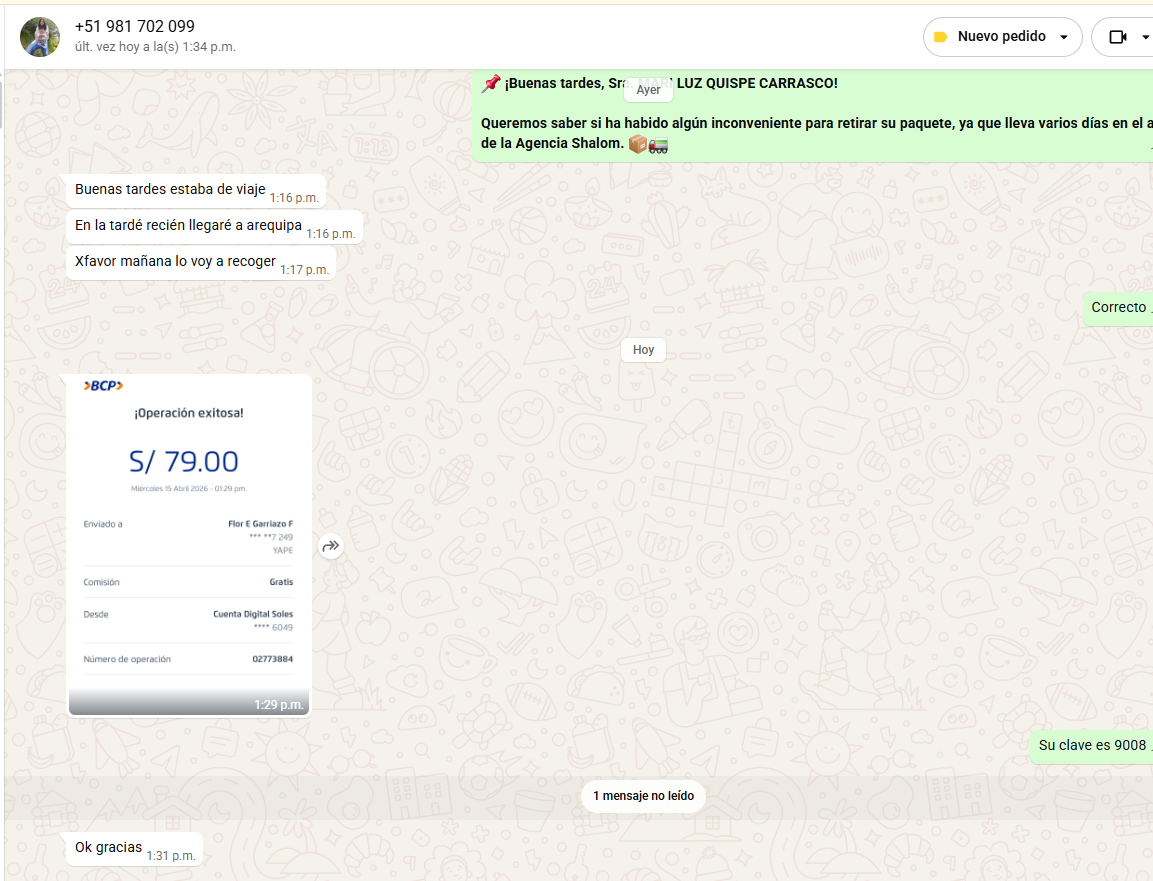Click the "Ayer" date chip
This screenshot has height=881, width=1153.
[648, 90]
